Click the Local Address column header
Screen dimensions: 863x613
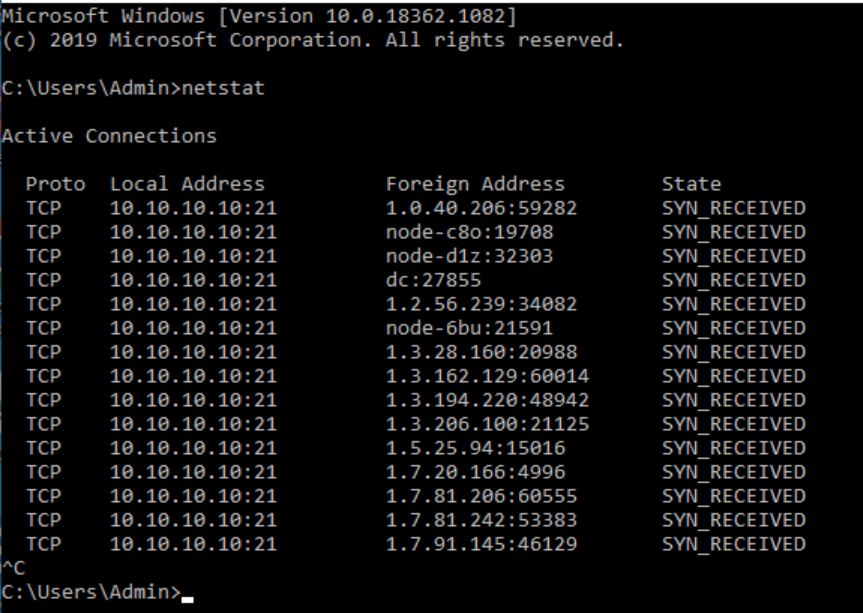[x=187, y=184]
